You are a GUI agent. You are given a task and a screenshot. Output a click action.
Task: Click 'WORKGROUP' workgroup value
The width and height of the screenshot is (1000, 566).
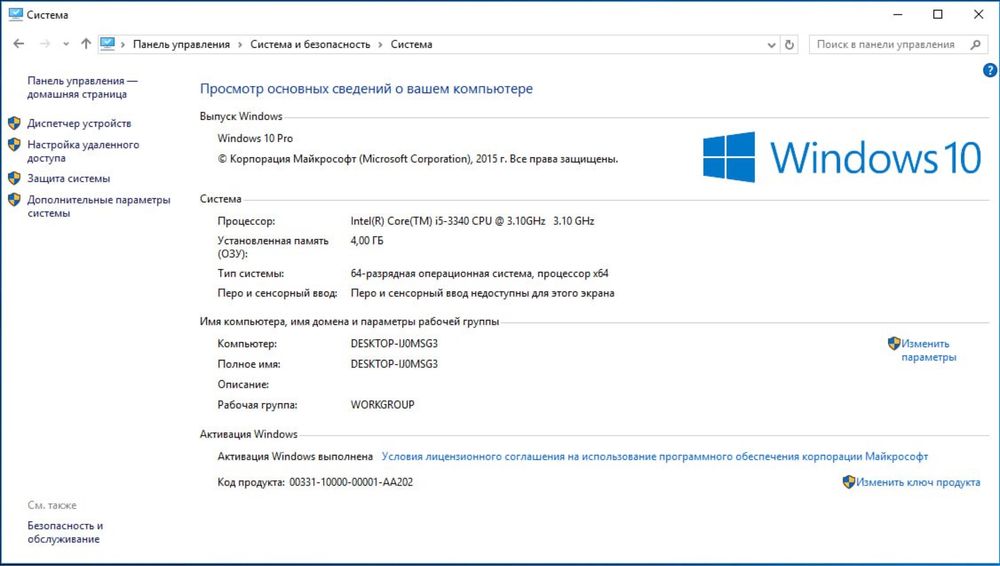[x=383, y=405]
